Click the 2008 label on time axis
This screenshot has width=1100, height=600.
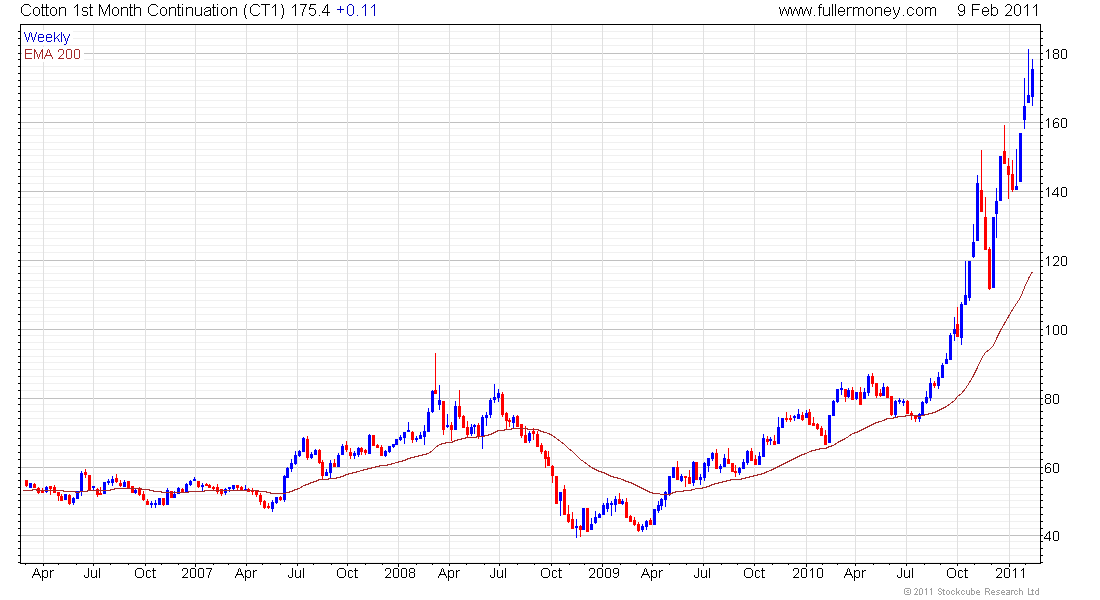(x=400, y=573)
